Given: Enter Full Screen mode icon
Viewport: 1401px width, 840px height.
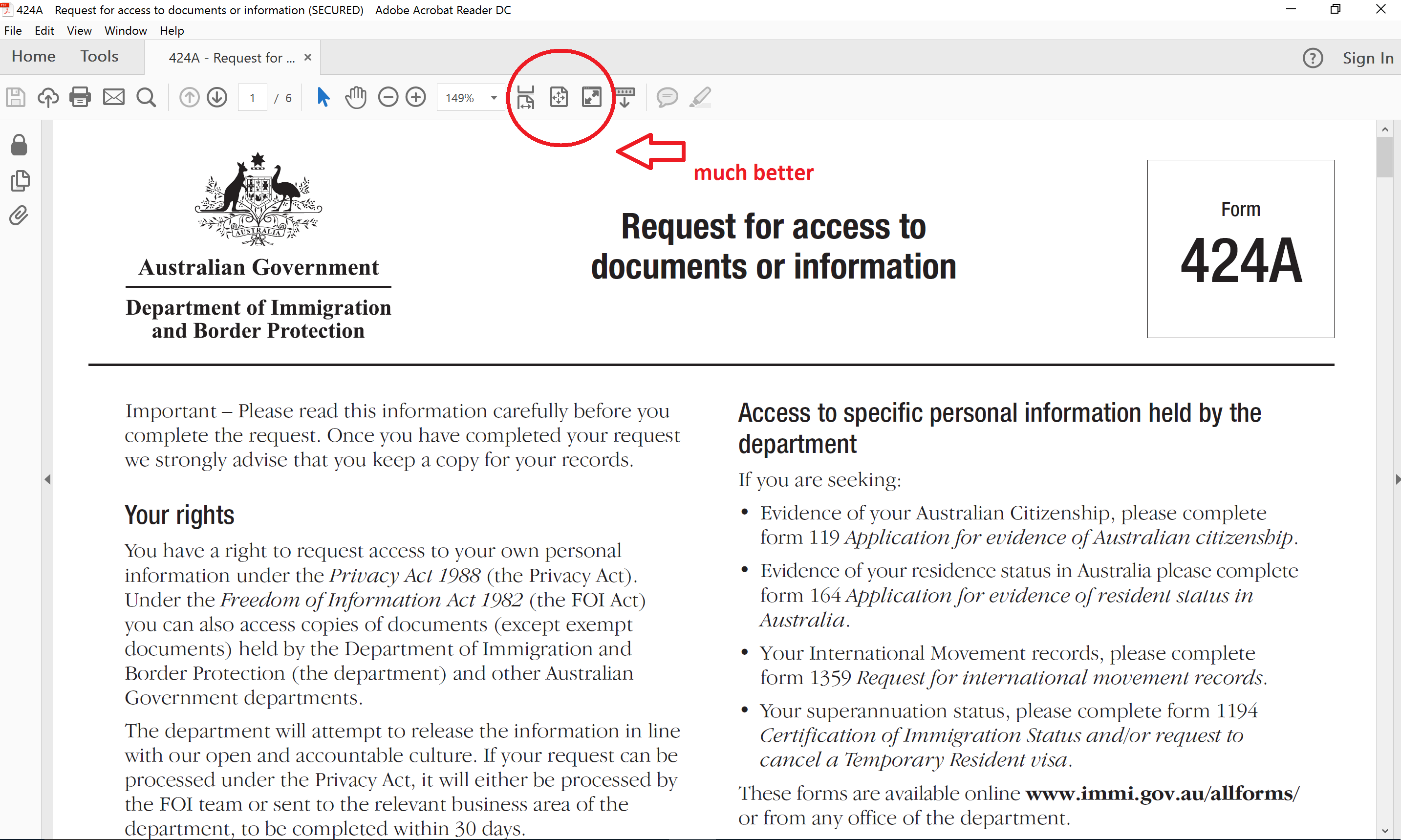Looking at the screenshot, I should (592, 97).
